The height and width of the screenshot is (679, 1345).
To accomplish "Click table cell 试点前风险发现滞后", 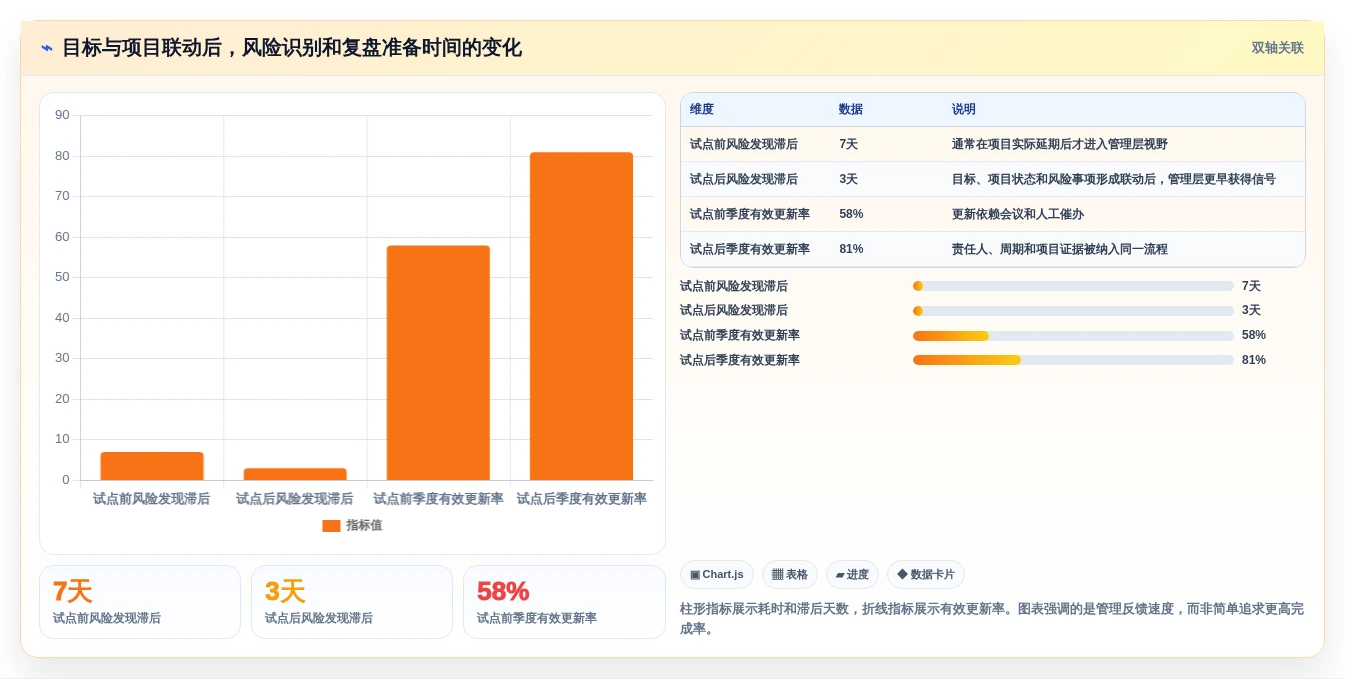I will [744, 145].
